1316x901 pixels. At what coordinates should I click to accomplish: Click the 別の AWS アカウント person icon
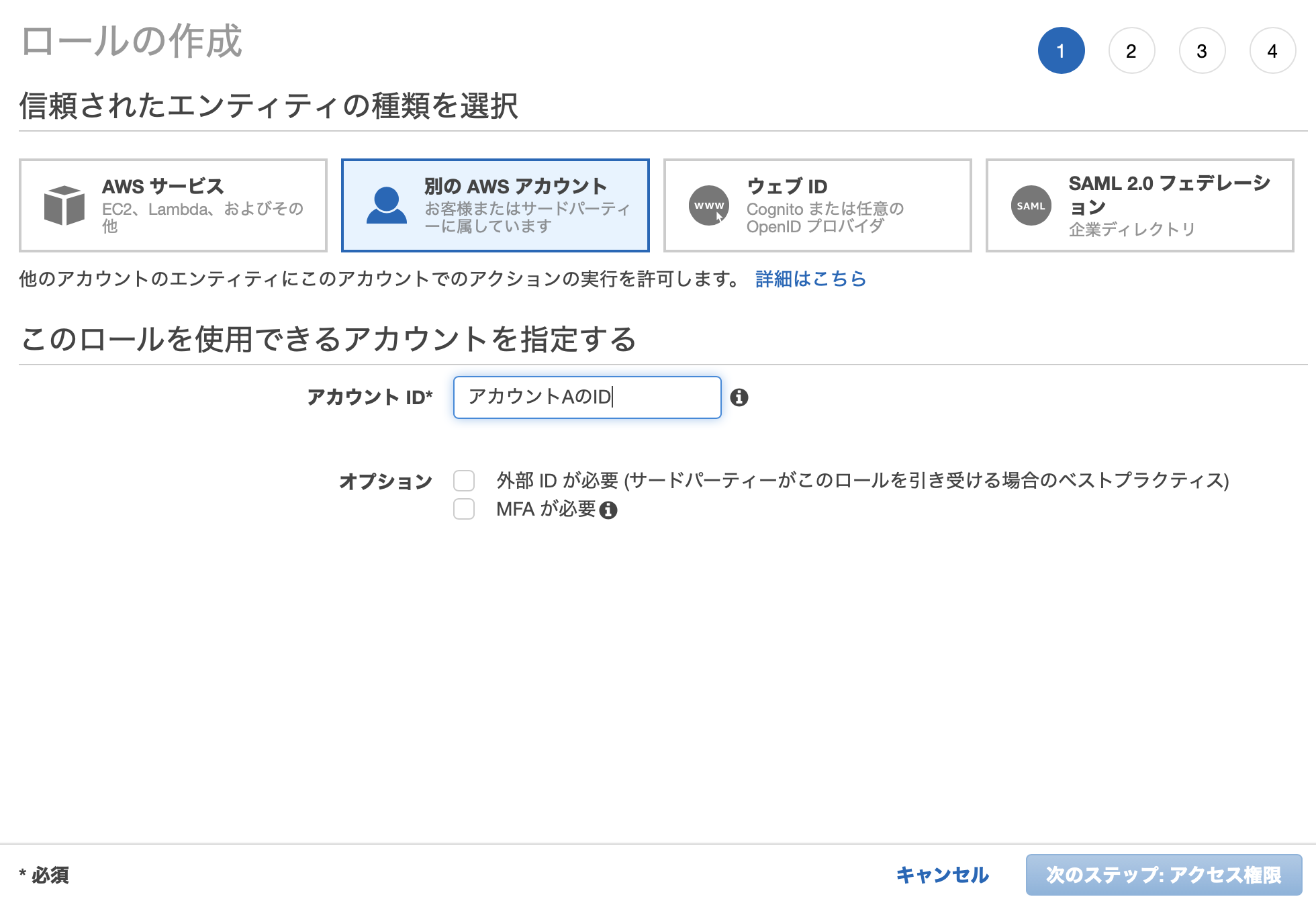click(387, 205)
